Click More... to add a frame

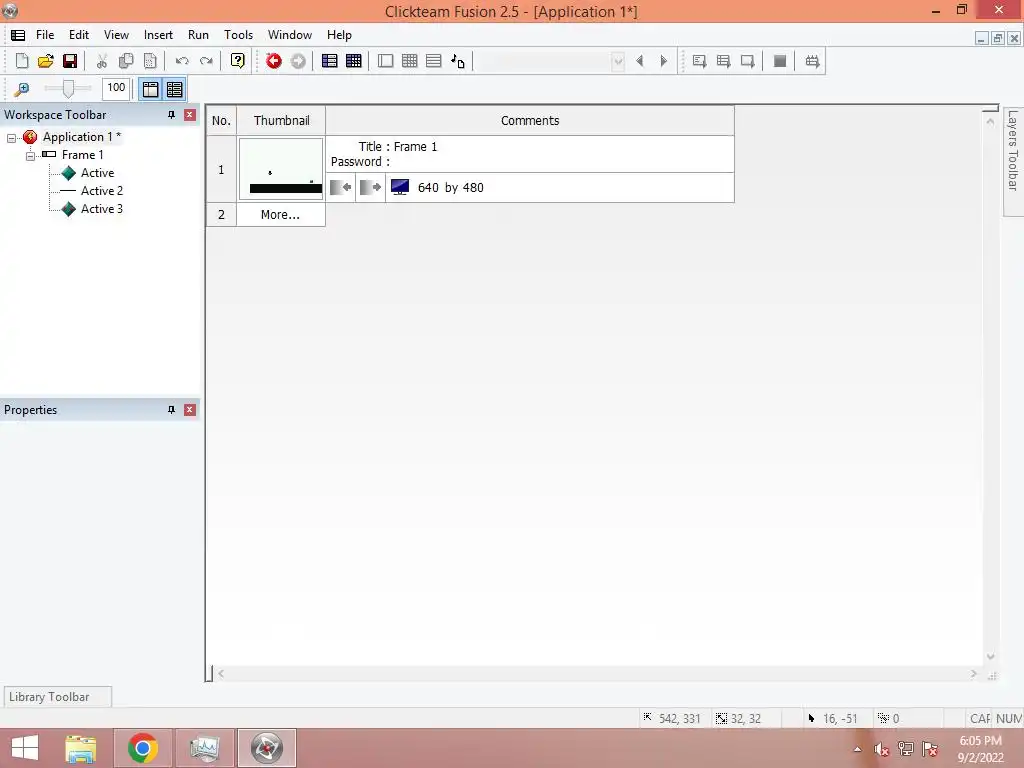tap(280, 215)
